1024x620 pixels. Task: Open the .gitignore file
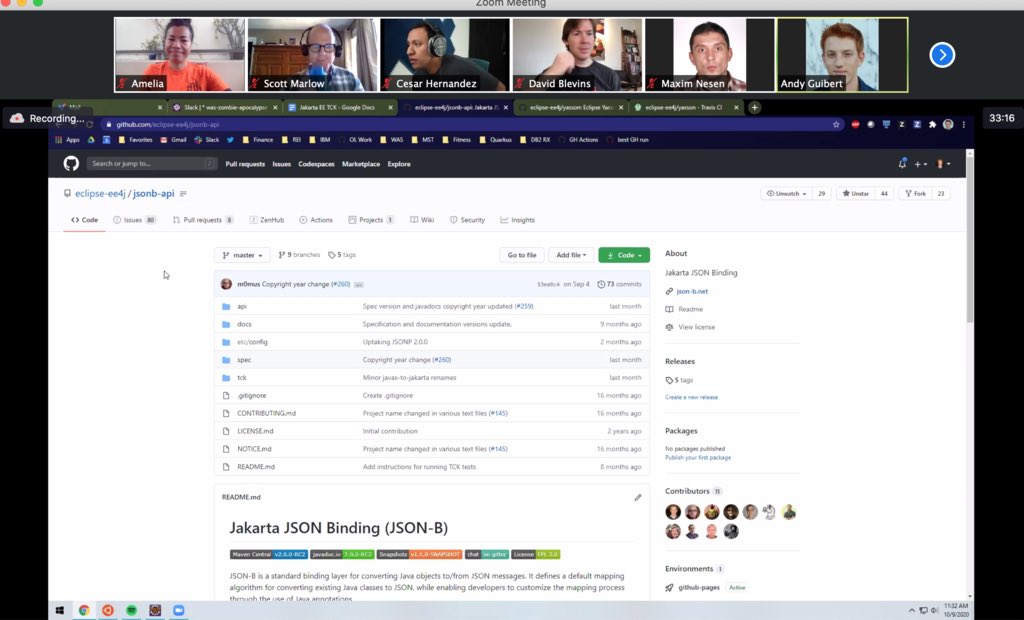click(x=251, y=395)
